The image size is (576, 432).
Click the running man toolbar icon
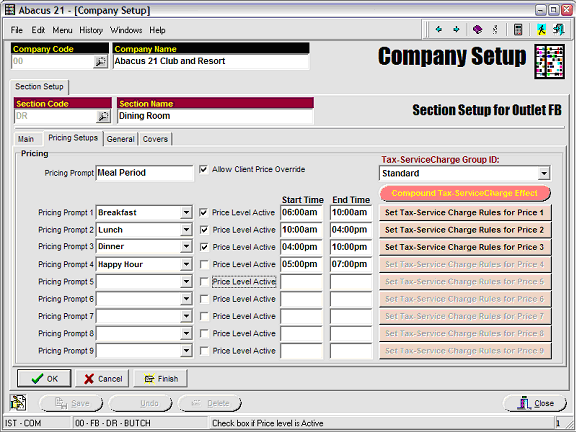[x=541, y=29]
